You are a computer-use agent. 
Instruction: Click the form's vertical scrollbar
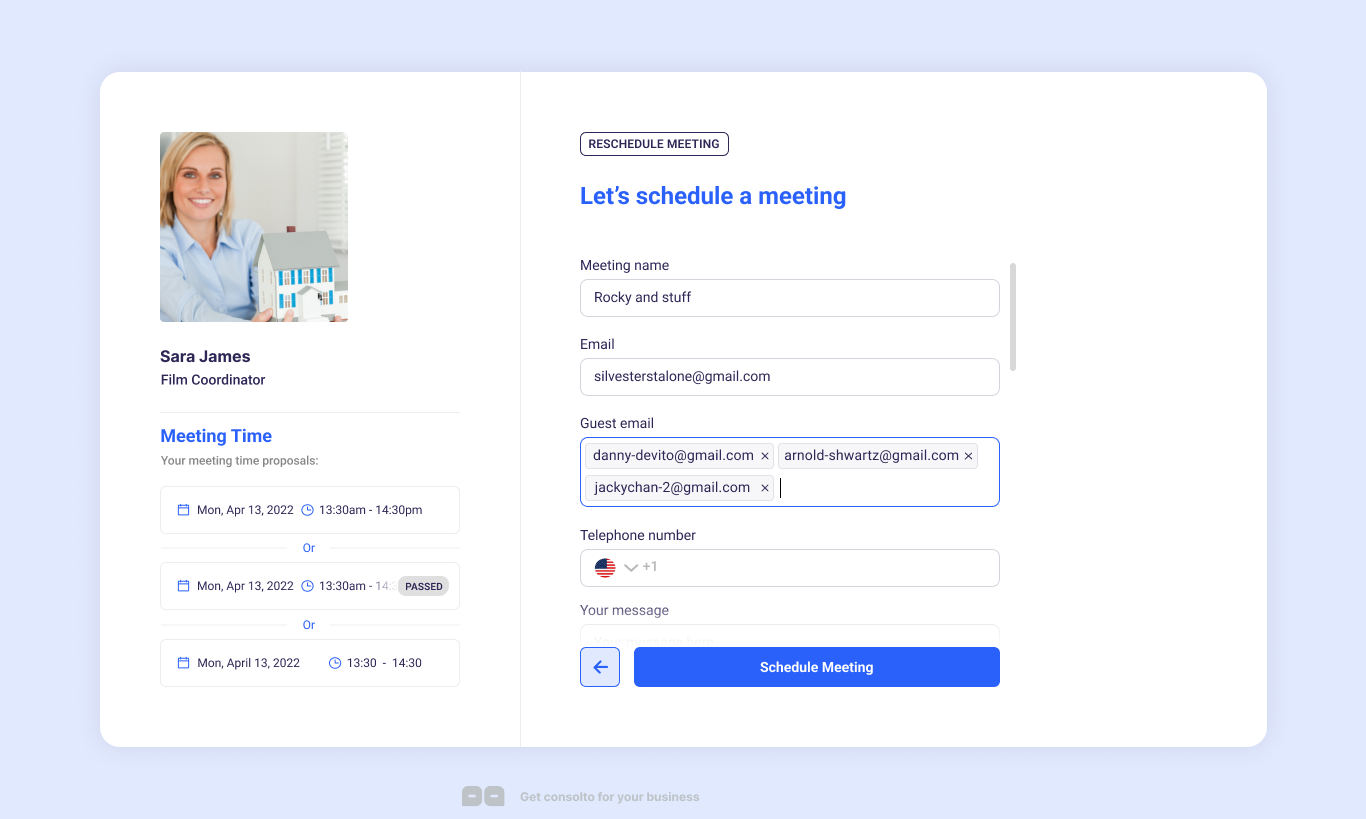point(1013,316)
